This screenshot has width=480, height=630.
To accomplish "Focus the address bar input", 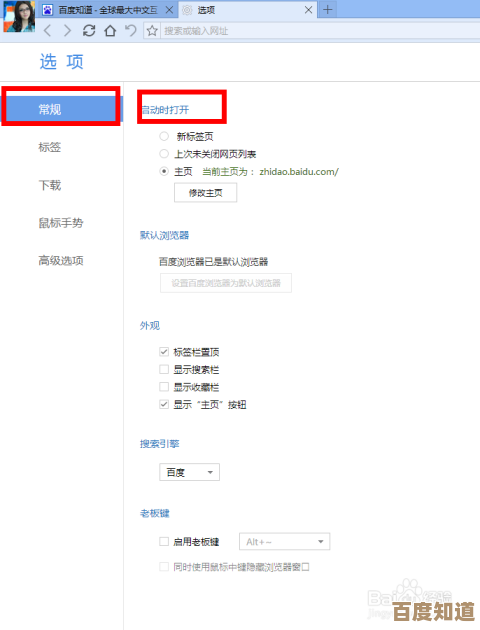I will pyautogui.click(x=321, y=31).
